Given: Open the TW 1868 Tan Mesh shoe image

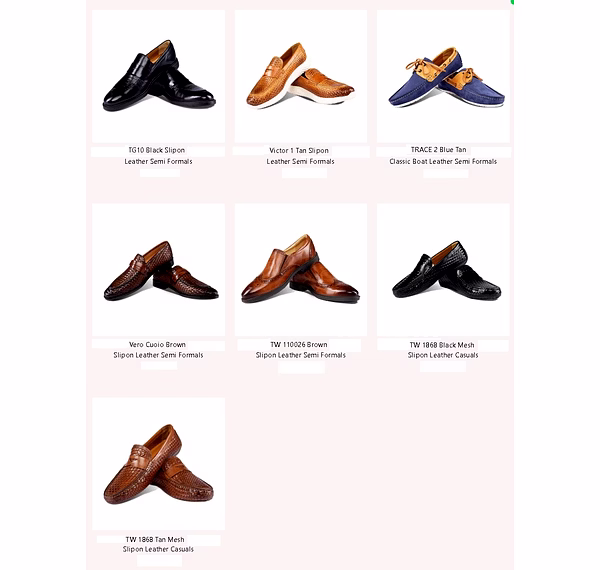Looking at the screenshot, I should coord(158,464).
